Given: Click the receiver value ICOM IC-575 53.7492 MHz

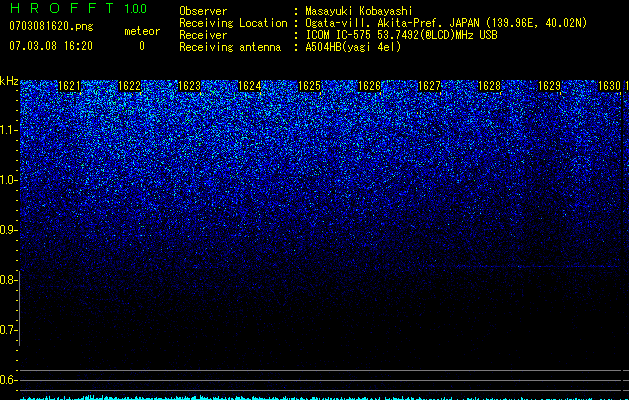Looking at the screenshot, I should [x=401, y=35].
